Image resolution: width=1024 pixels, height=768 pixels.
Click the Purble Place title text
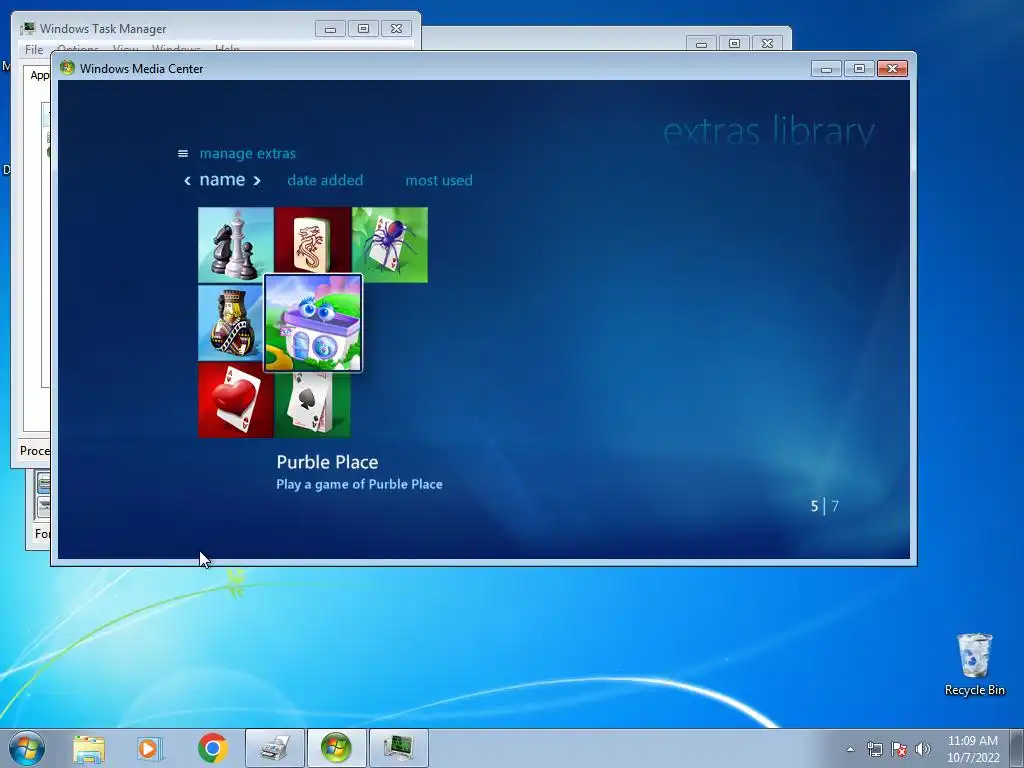click(x=327, y=462)
